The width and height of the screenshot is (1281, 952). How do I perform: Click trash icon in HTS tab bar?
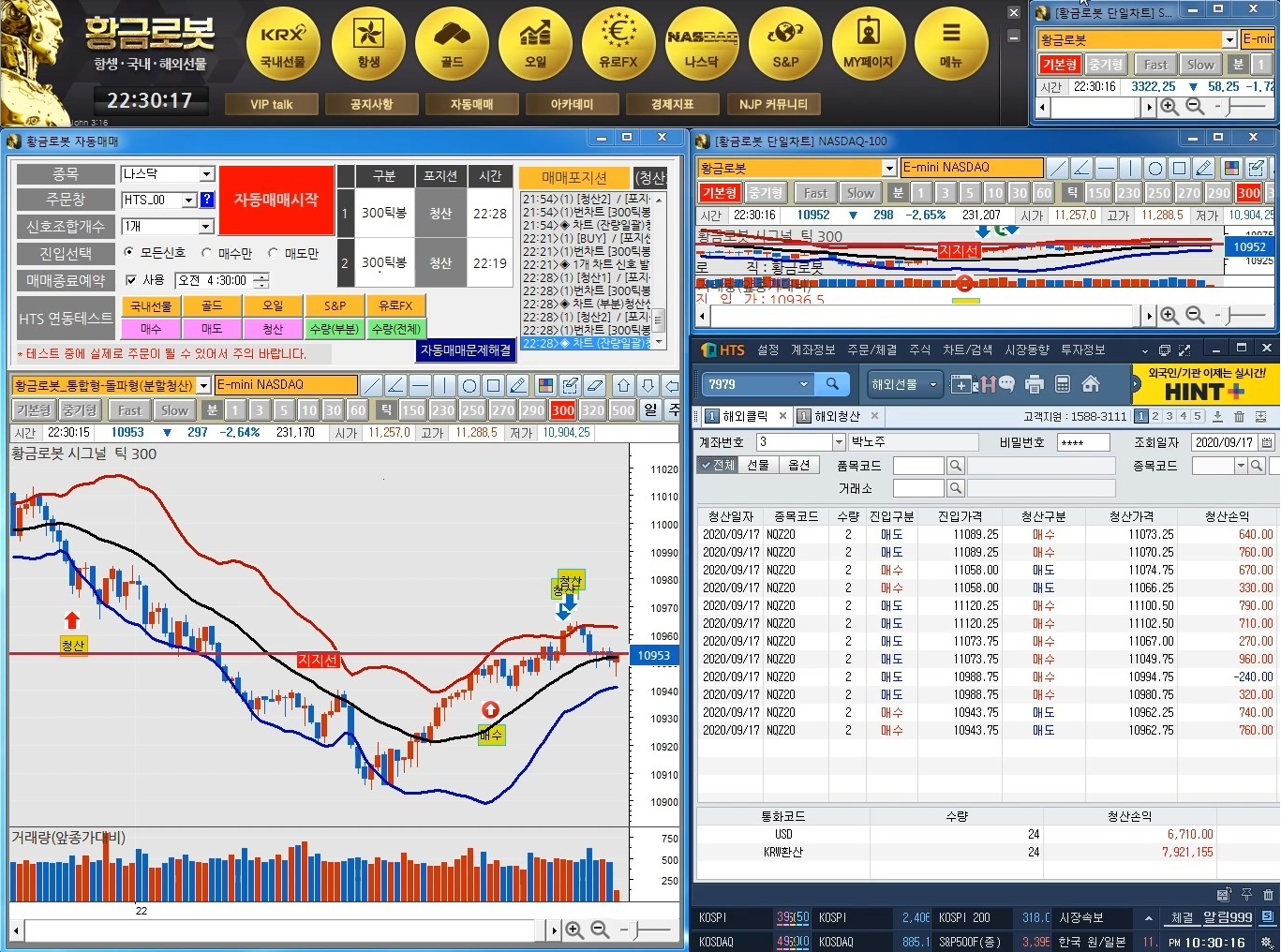point(1239,416)
